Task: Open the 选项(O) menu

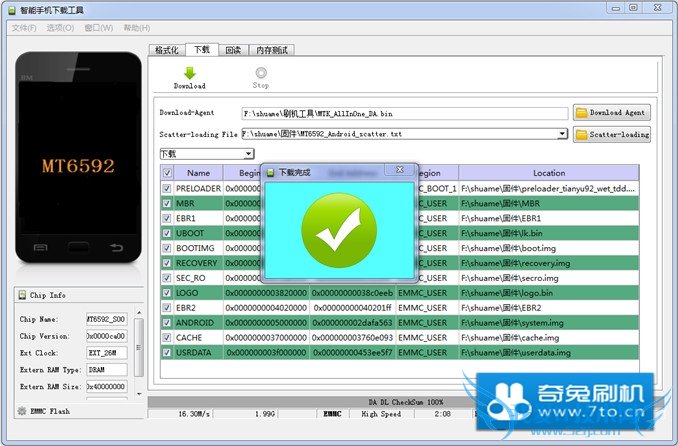Action: coord(59,27)
